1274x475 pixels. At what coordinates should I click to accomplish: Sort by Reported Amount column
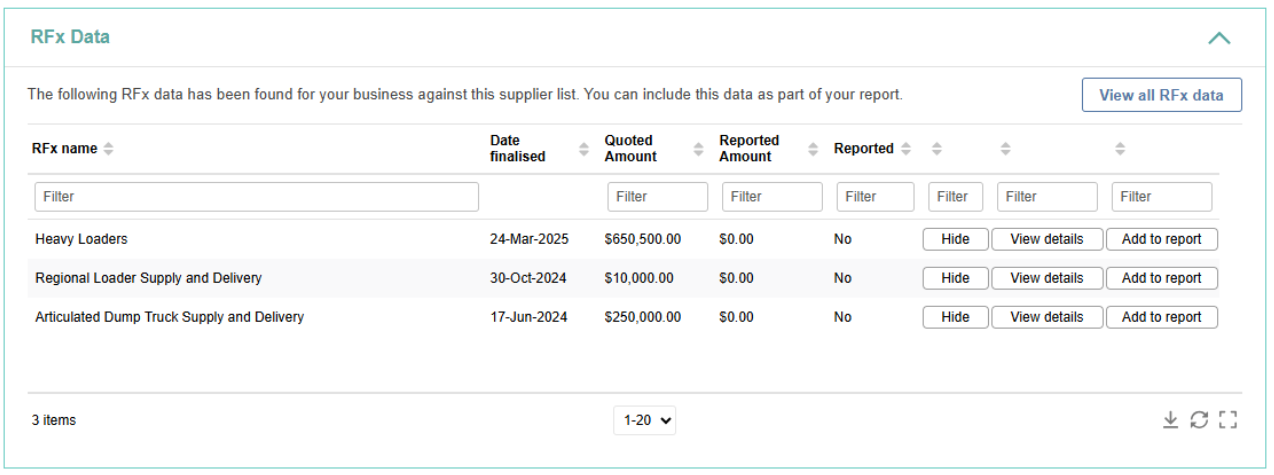813,149
